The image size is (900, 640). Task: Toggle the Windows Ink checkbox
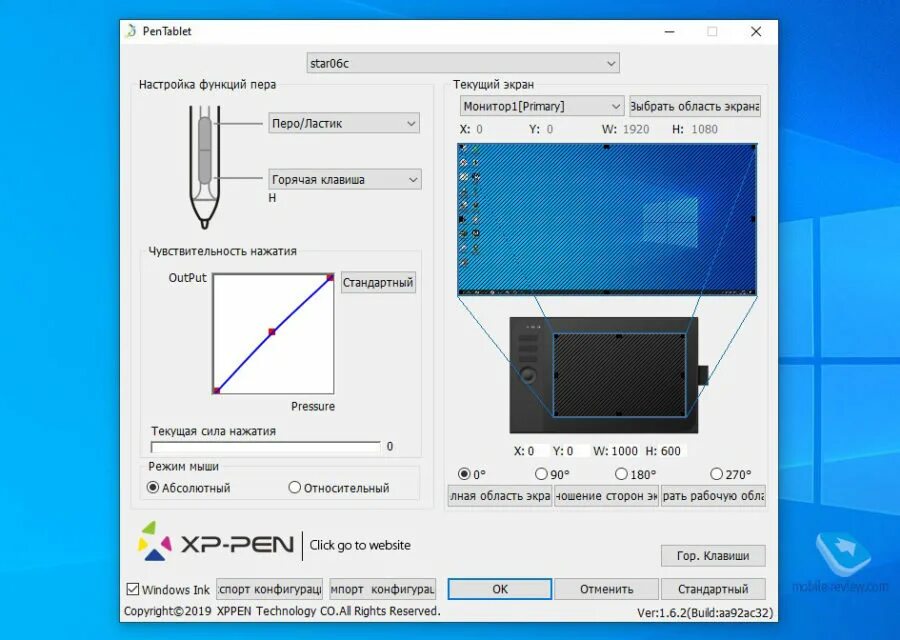133,589
